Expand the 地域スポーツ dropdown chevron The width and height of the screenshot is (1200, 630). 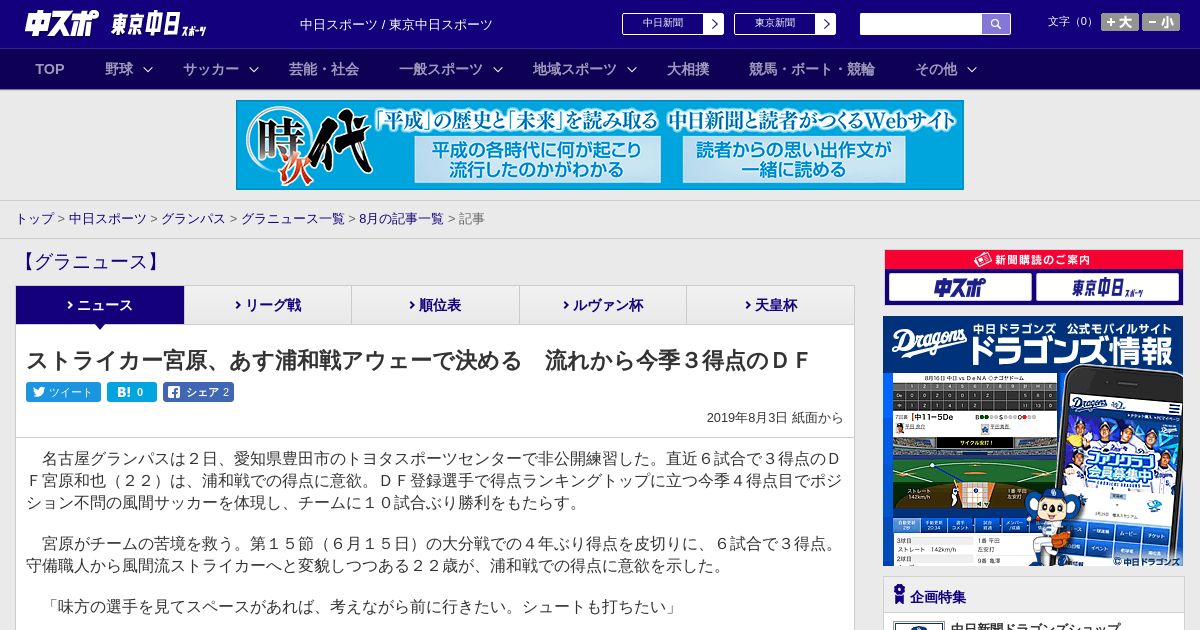click(632, 70)
